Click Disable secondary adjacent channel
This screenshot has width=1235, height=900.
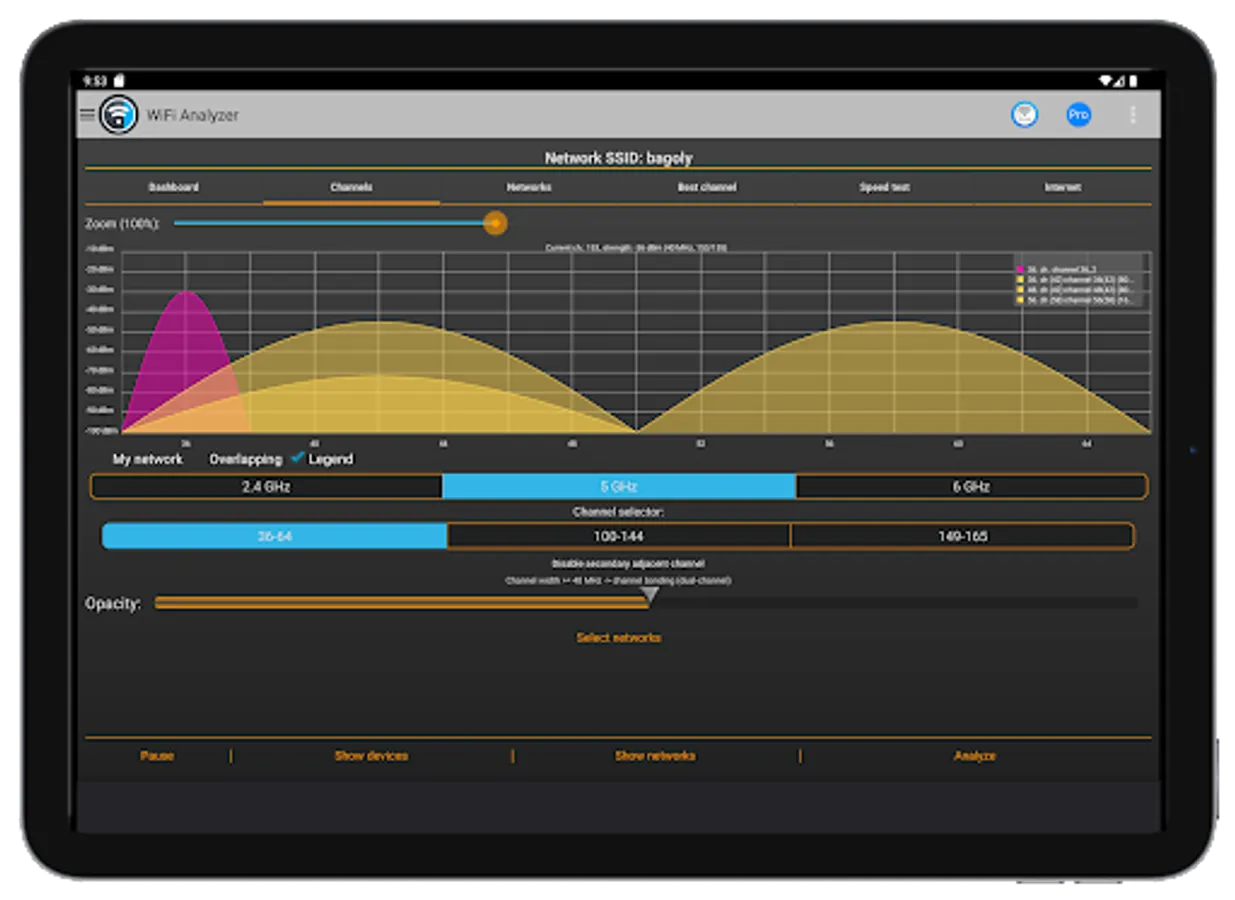point(628,564)
